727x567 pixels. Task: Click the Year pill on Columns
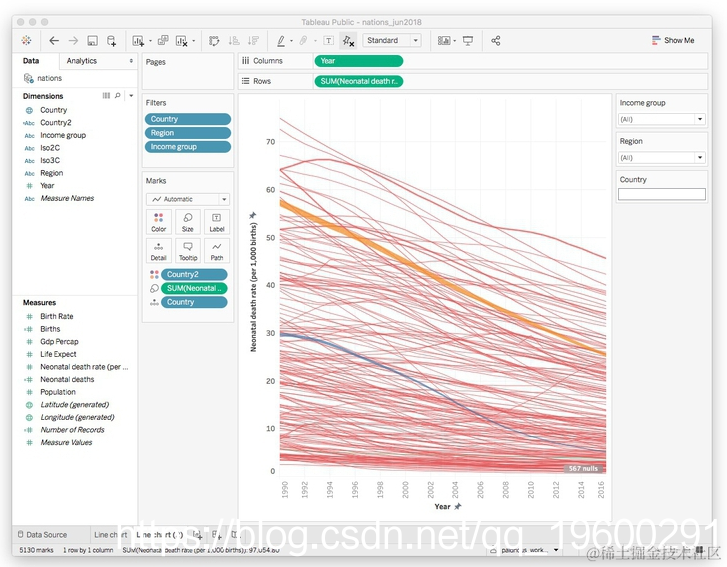[x=358, y=61]
